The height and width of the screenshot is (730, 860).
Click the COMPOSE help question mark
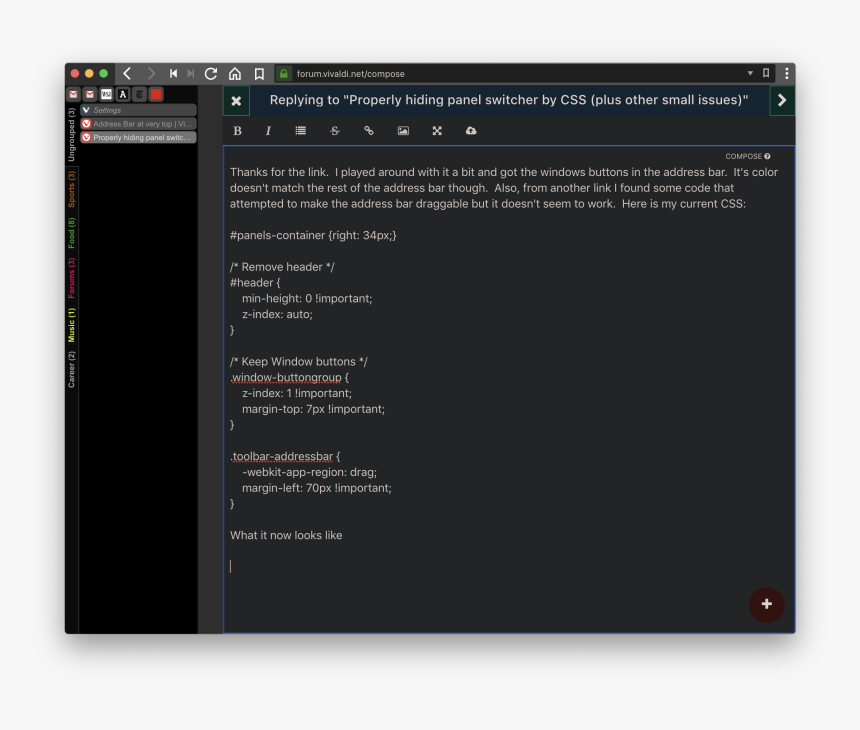click(767, 156)
